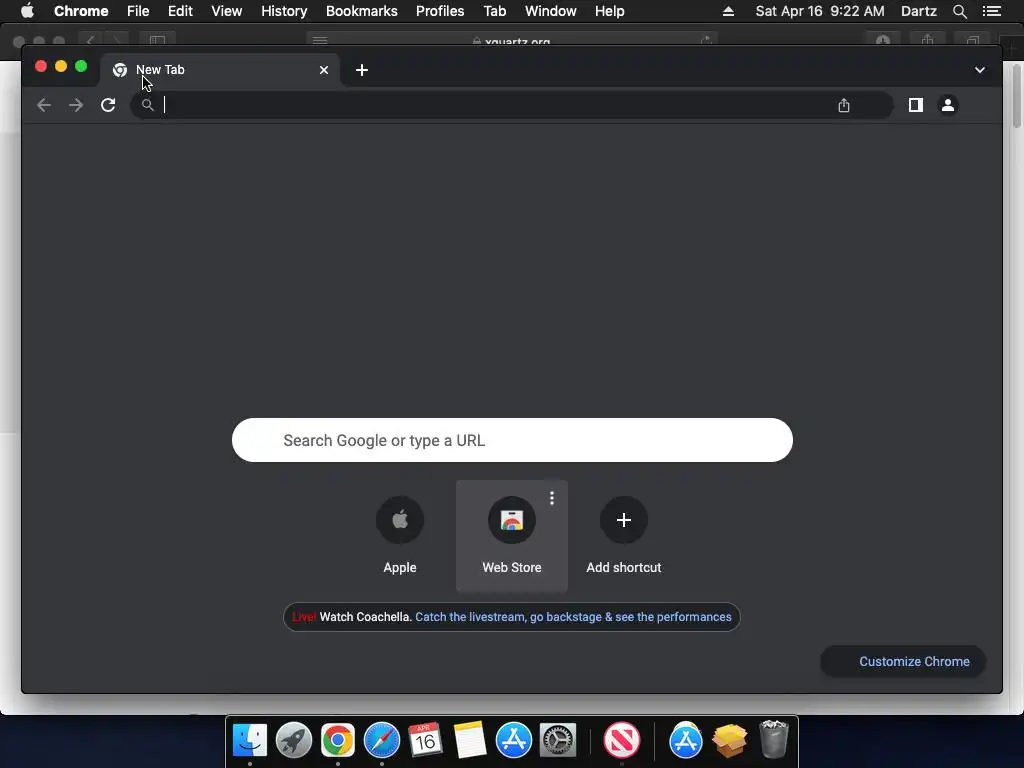The height and width of the screenshot is (768, 1024).
Task: Click the date and time in the menu bar
Action: click(x=820, y=11)
